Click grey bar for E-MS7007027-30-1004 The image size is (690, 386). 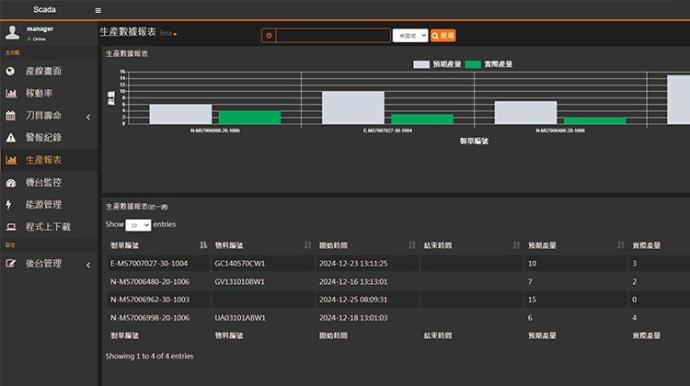tap(353, 108)
